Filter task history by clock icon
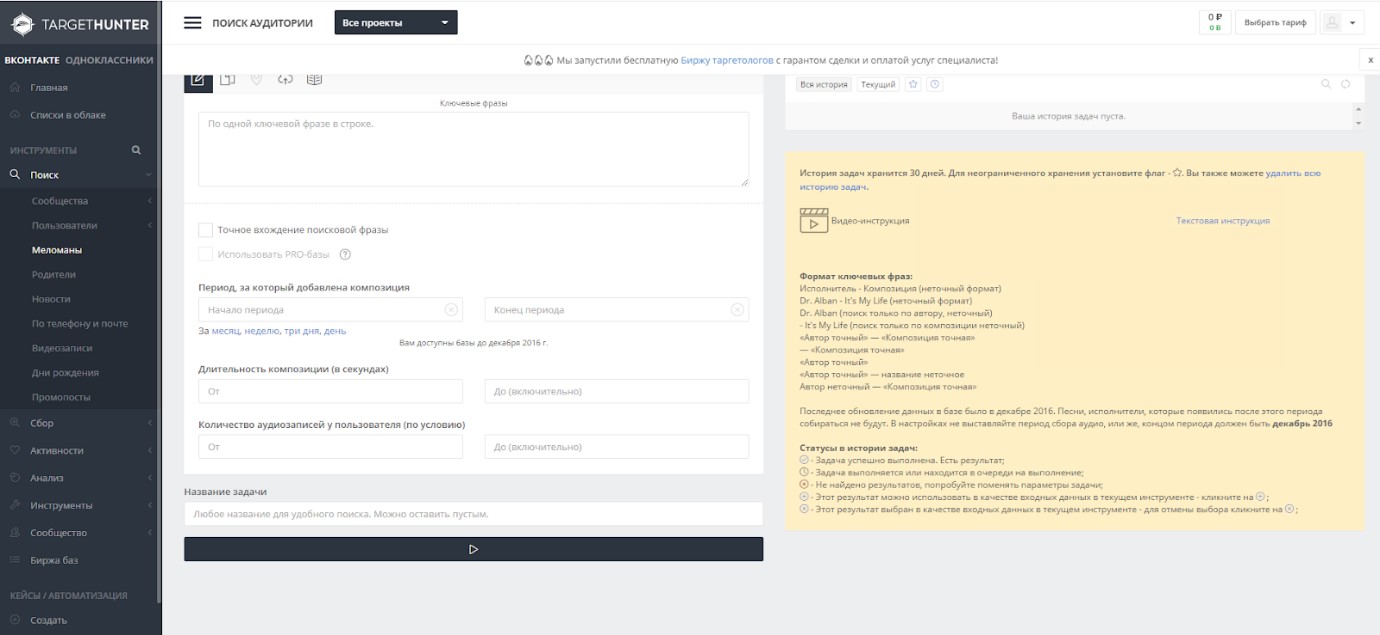Image resolution: width=1380 pixels, height=635 pixels. point(935,85)
